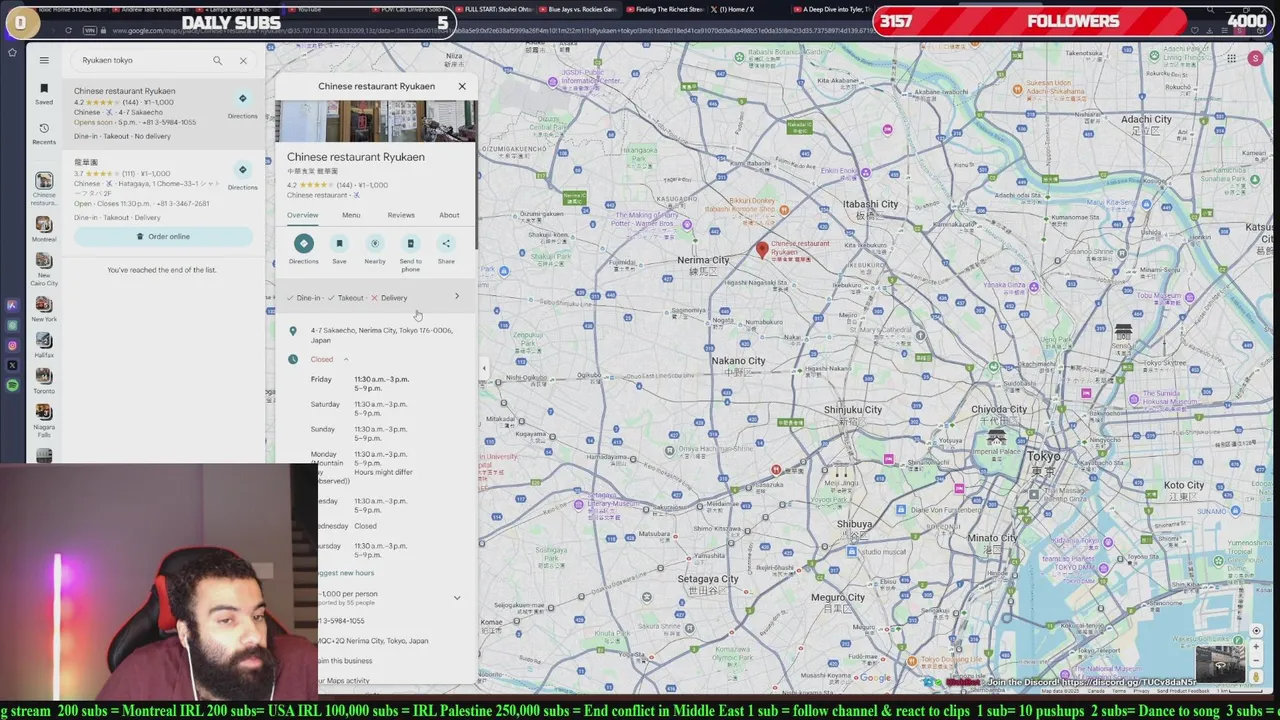This screenshot has width=1280, height=720.
Task: Open Street View pegman control
Action: 1256,677
